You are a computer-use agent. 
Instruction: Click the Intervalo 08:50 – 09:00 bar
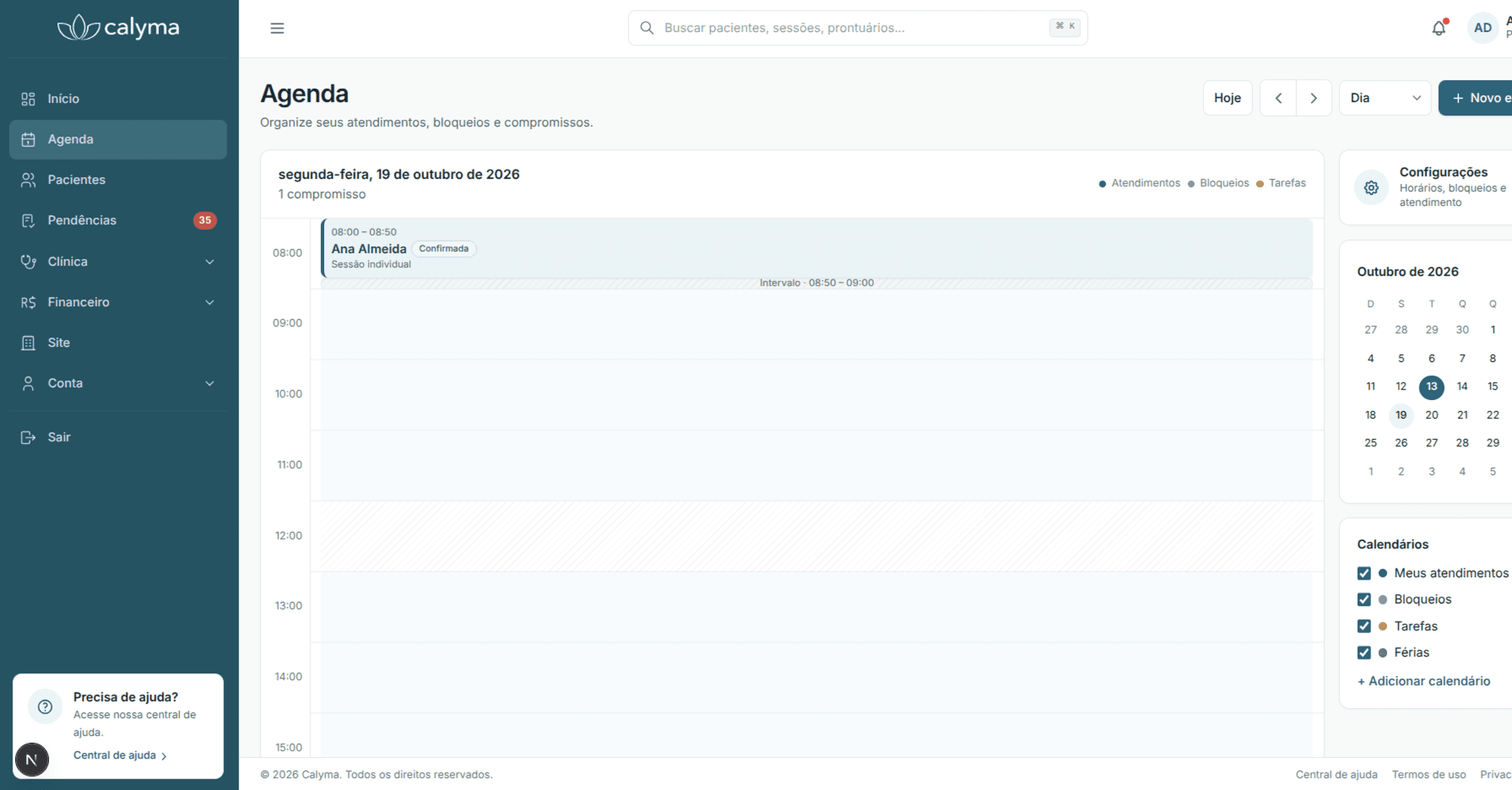[816, 283]
